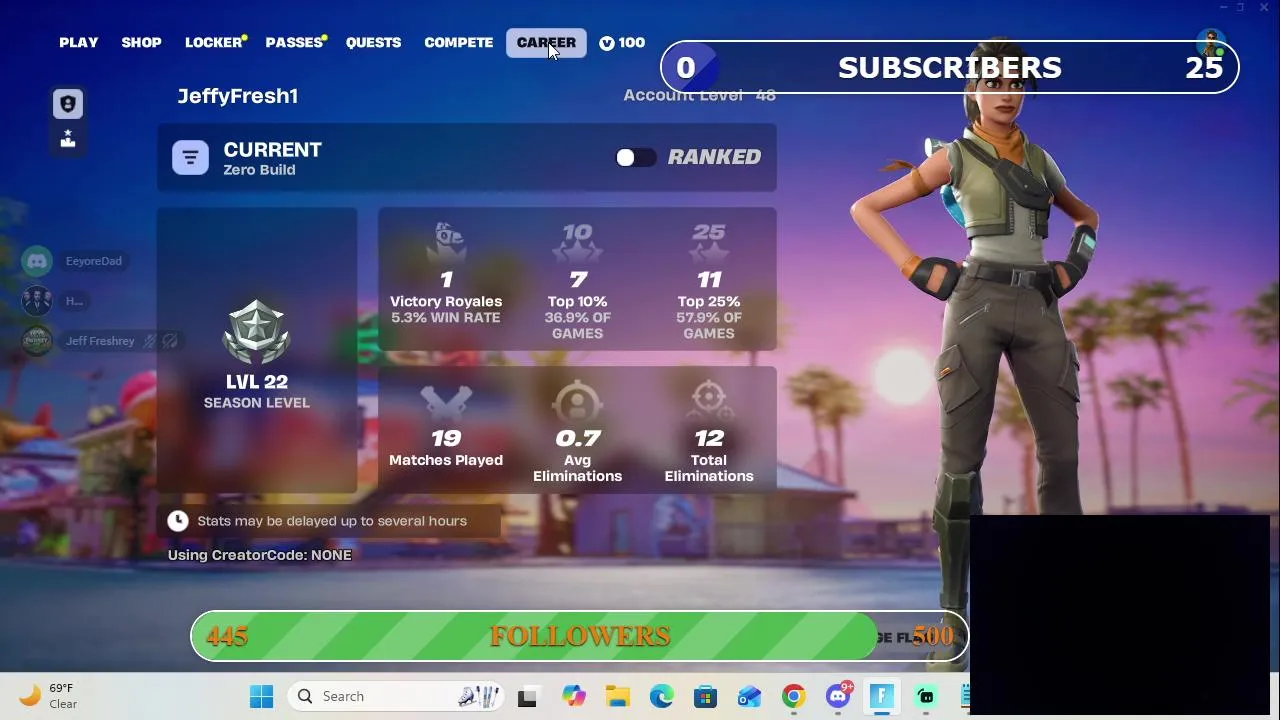1280x720 pixels.
Task: Open Discord from the taskbar
Action: tap(838, 696)
